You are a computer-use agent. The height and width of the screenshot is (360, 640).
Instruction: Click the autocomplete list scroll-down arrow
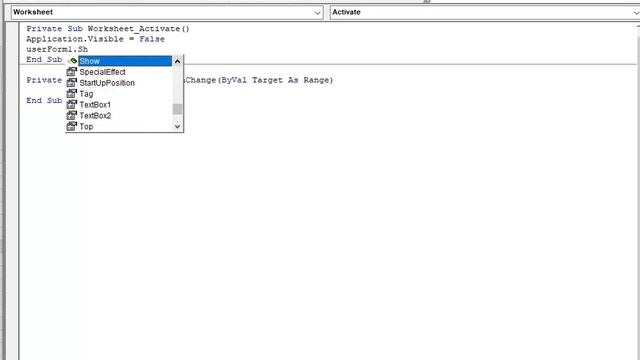178,127
